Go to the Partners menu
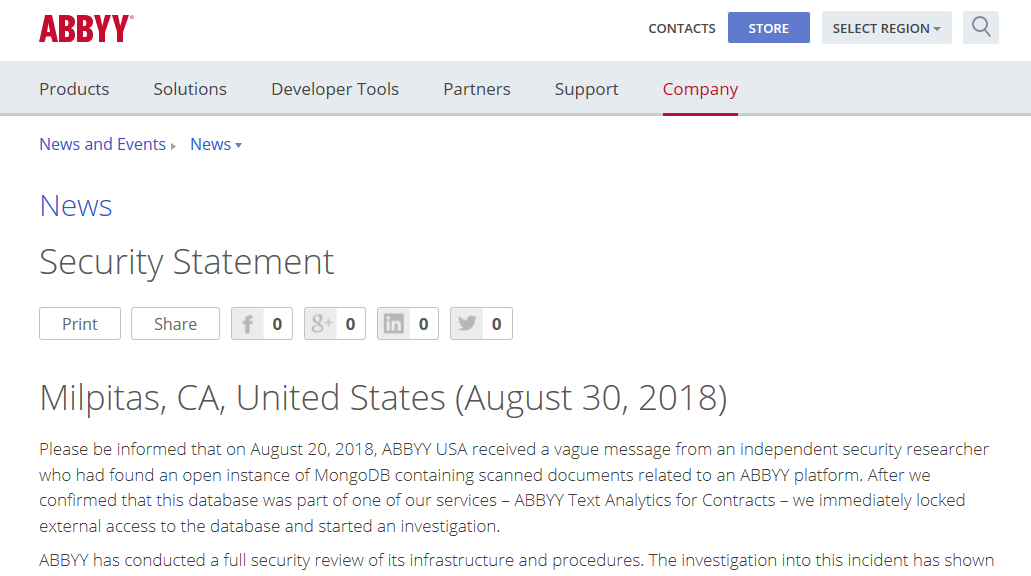This screenshot has height=576, width=1031. click(477, 89)
